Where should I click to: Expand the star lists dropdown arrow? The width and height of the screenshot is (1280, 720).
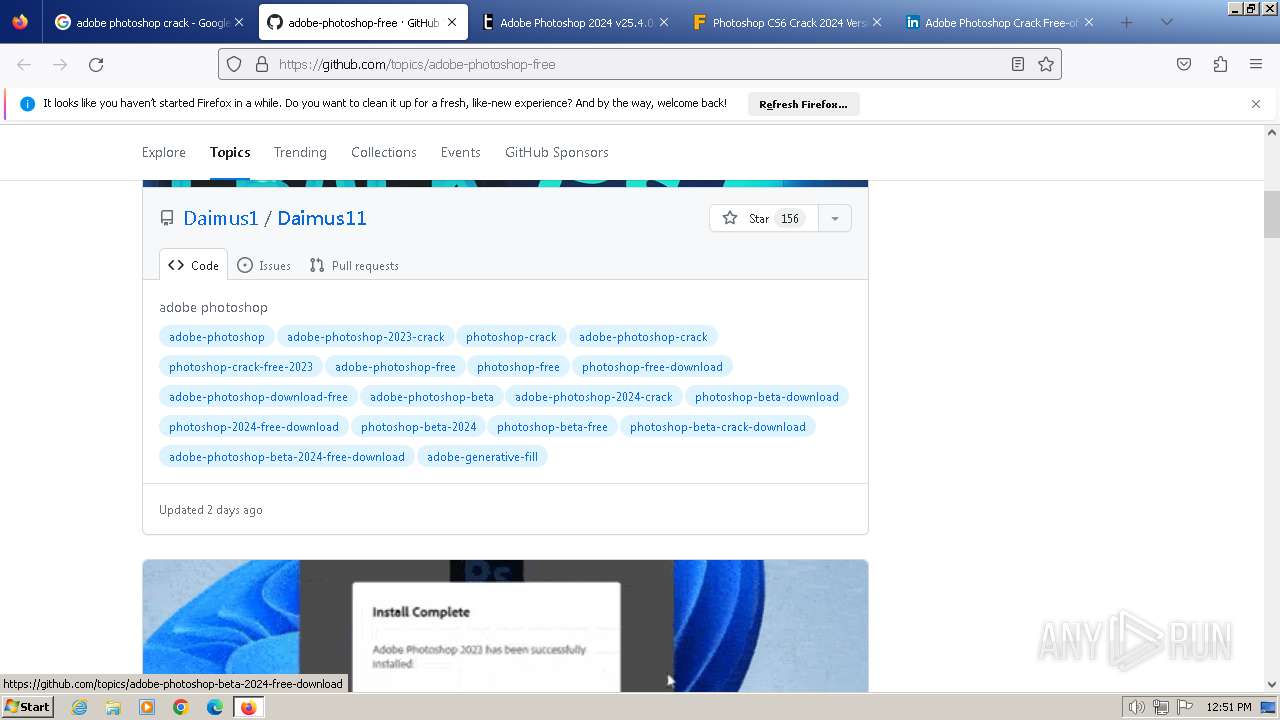tap(835, 218)
